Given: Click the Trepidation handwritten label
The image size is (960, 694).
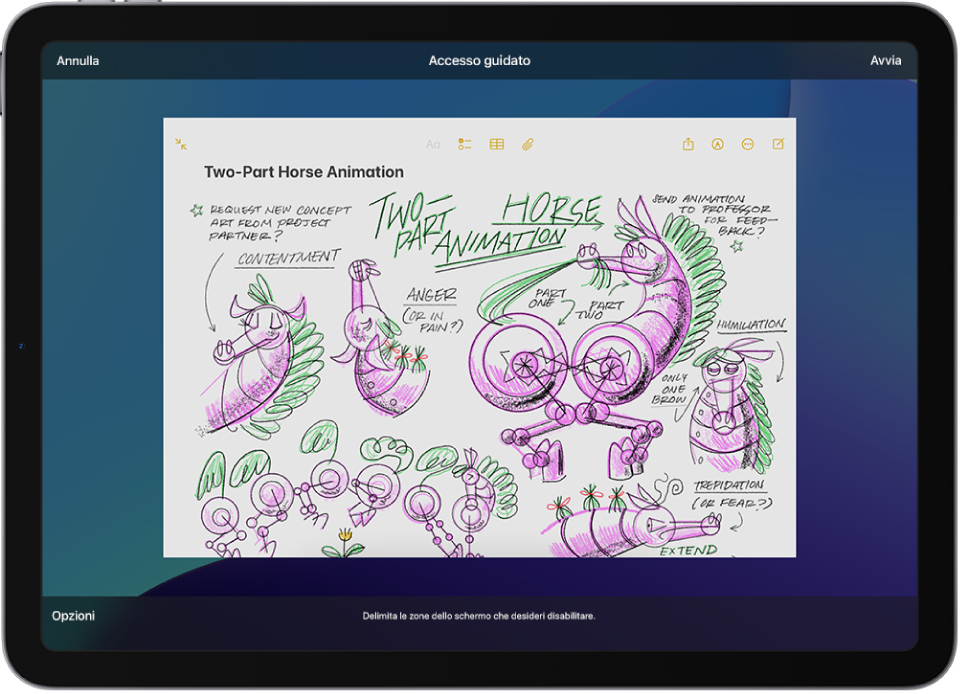Looking at the screenshot, I should coord(730,486).
